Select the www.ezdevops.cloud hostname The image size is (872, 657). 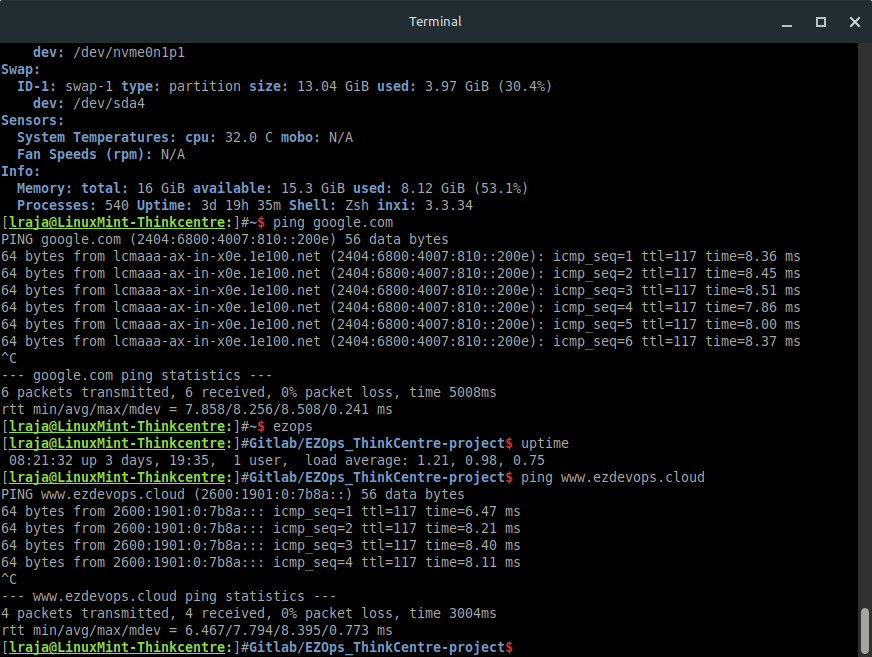tap(631, 476)
